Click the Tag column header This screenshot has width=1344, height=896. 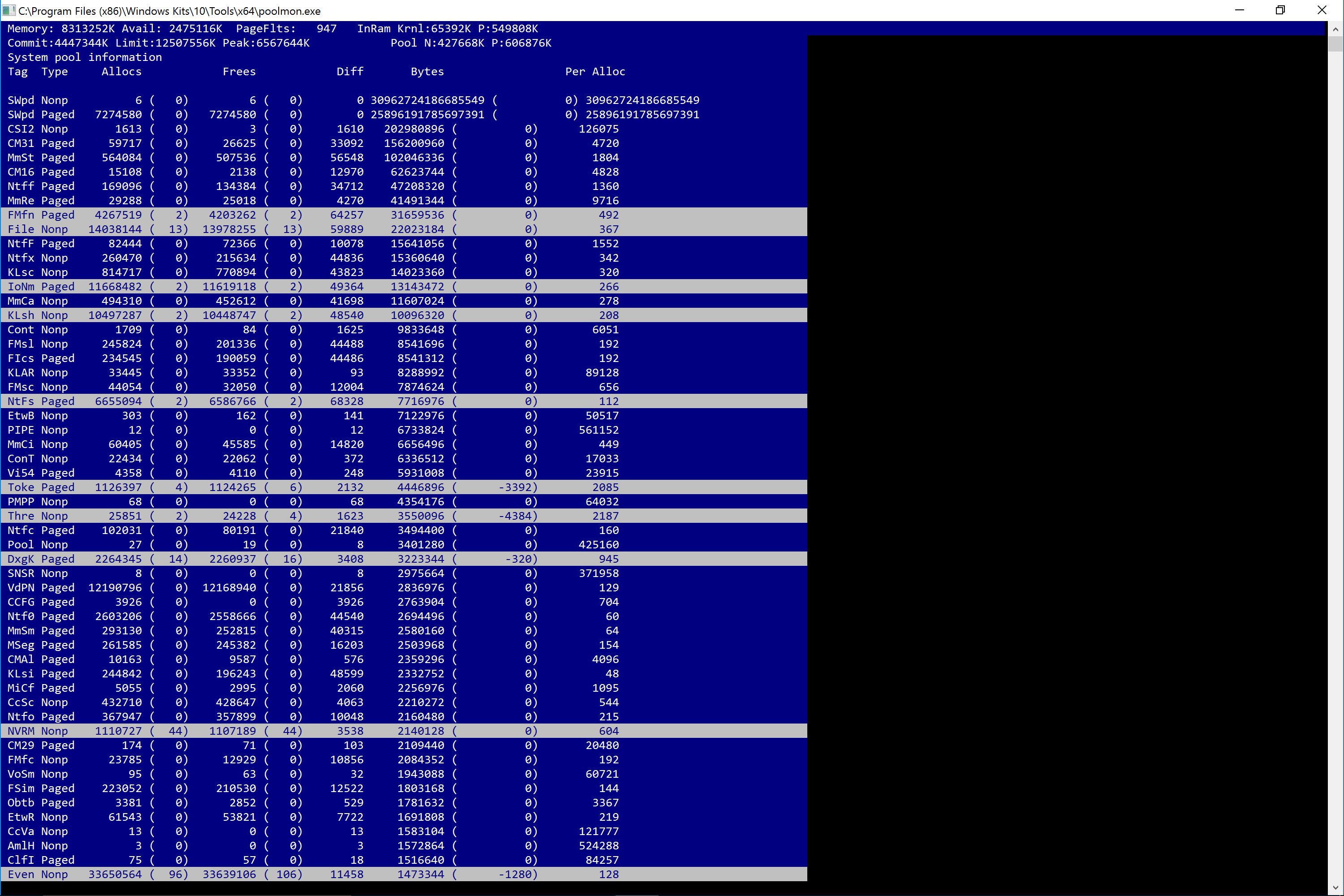pos(18,71)
